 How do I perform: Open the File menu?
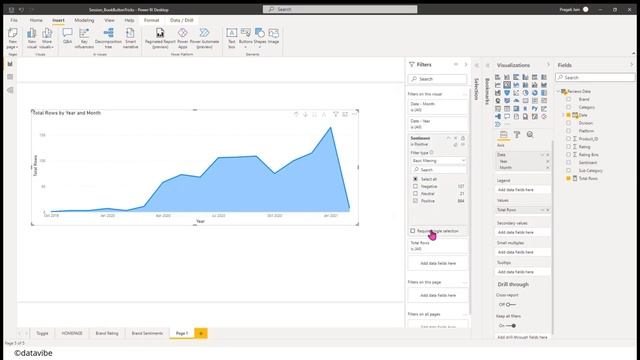(x=14, y=20)
